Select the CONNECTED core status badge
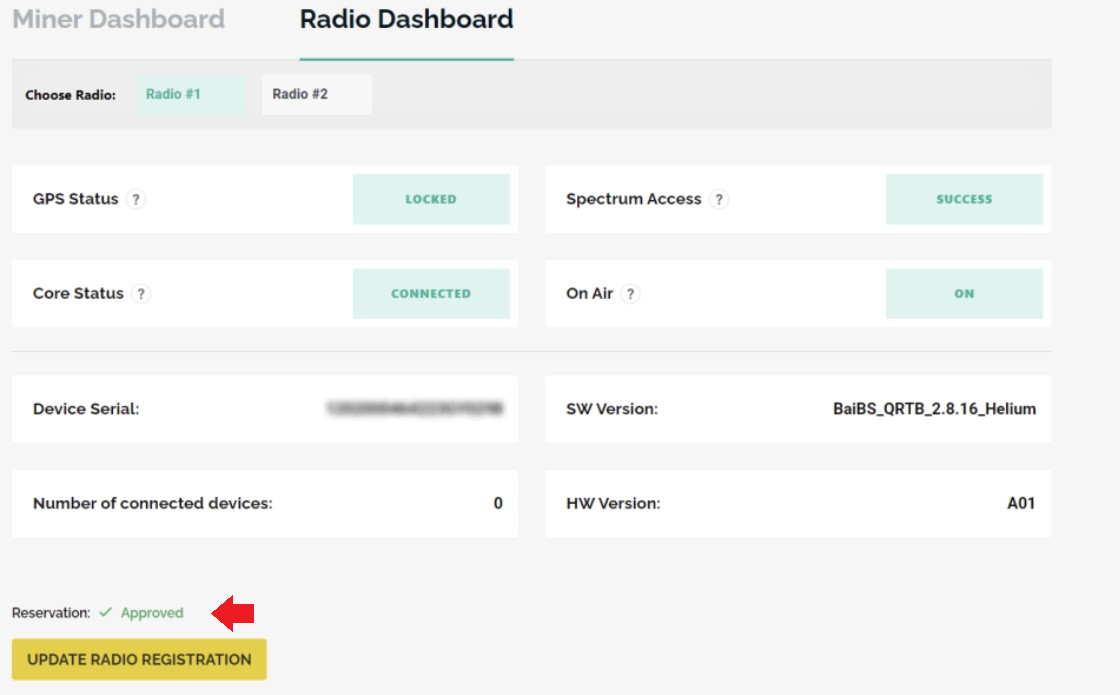Viewport: 1120px width, 695px height. pyautogui.click(x=431, y=294)
